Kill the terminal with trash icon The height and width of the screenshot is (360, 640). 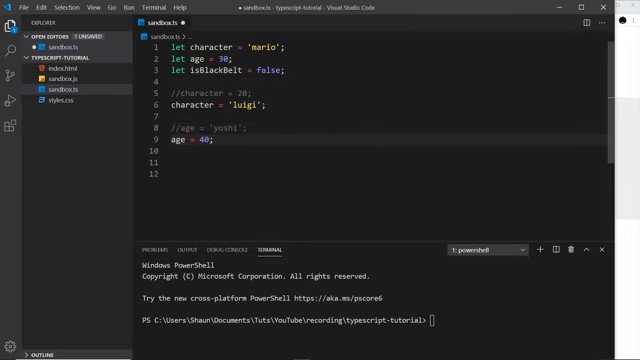571,249
